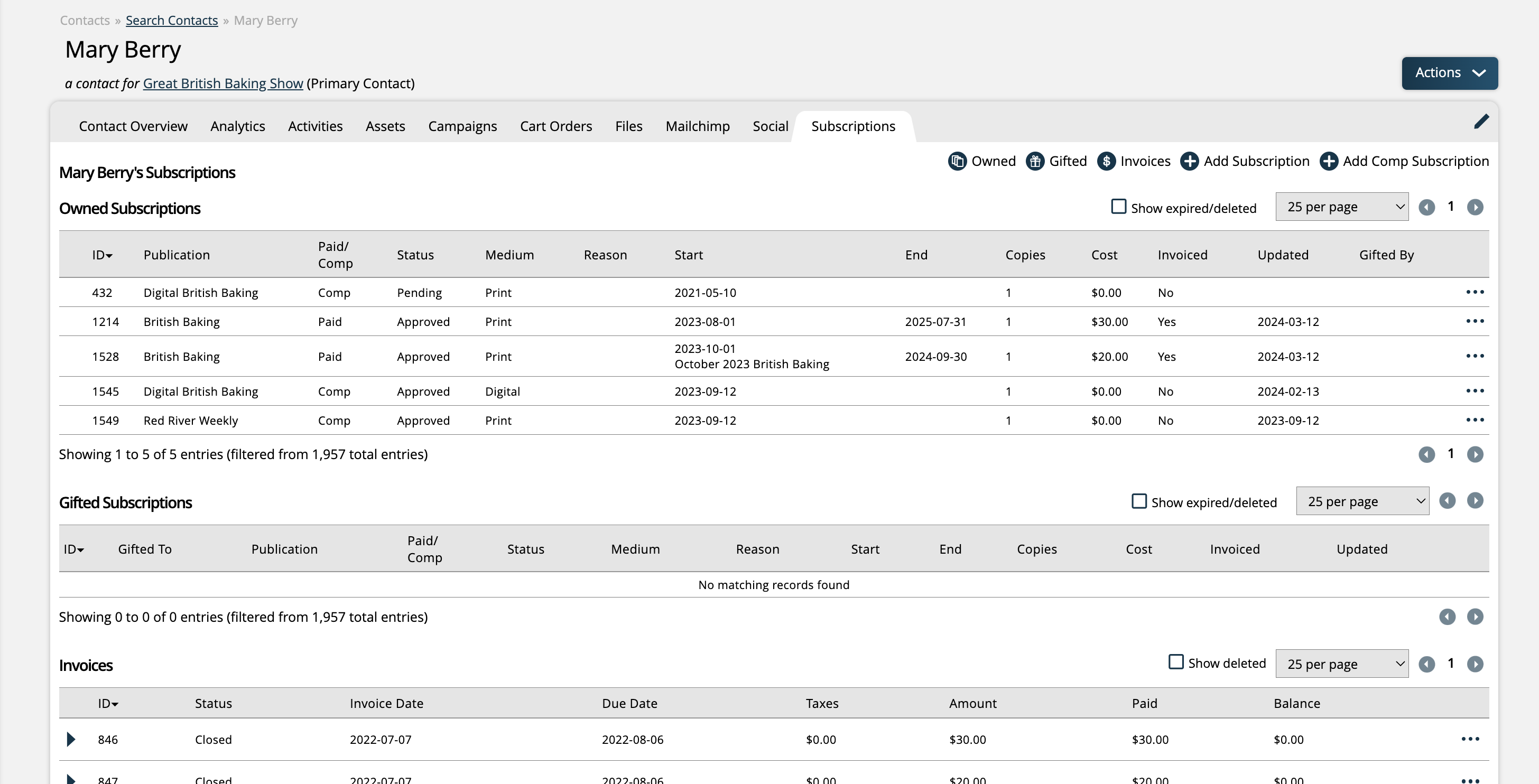Open row menu for subscription 432

[1475, 292]
